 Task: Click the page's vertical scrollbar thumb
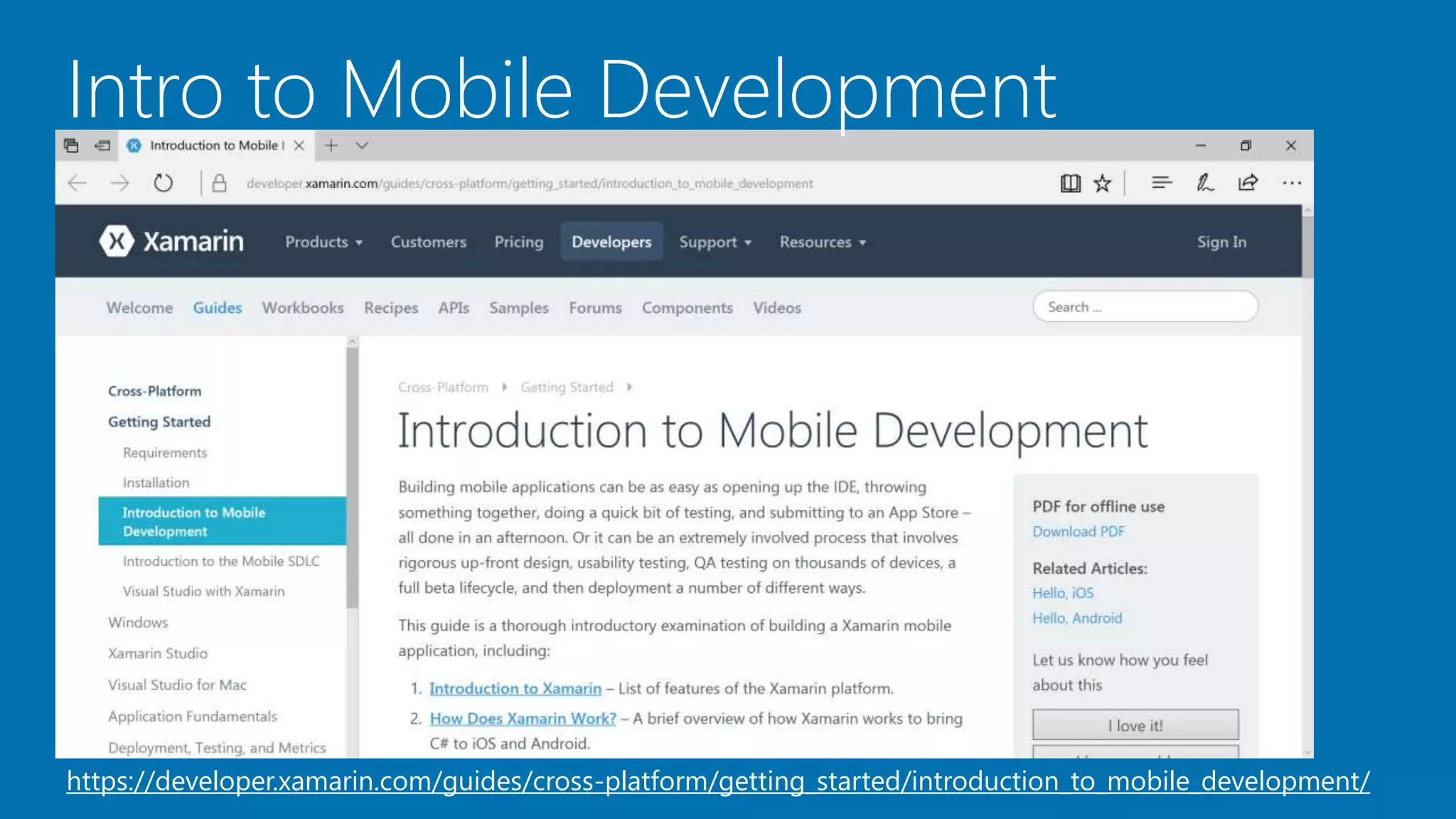[1307, 246]
